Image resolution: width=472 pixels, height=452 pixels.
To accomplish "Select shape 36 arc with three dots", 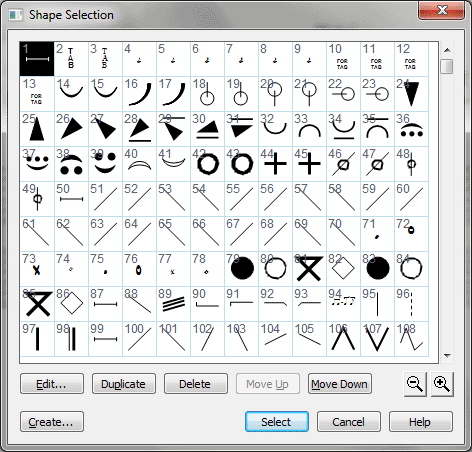I will tap(411, 129).
